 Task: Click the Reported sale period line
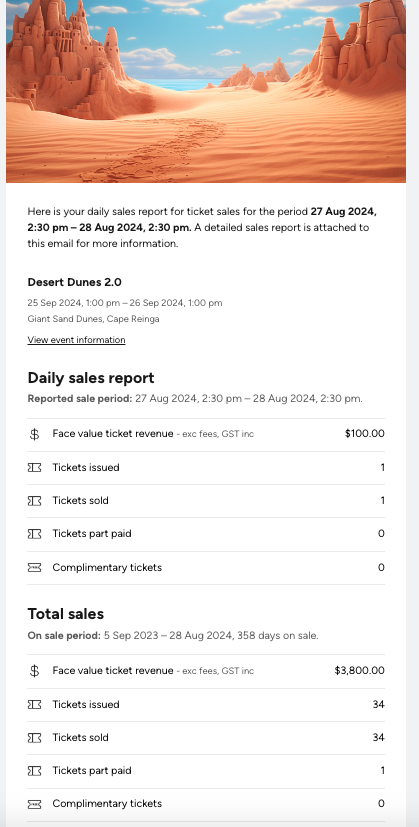pyautogui.click(x=195, y=399)
